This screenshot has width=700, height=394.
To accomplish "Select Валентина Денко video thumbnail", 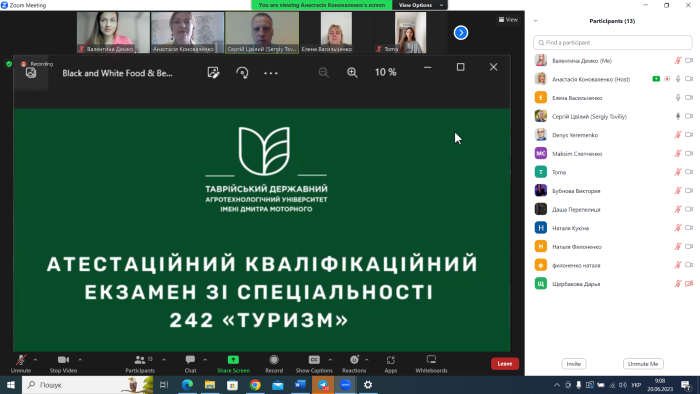I will pos(113,33).
